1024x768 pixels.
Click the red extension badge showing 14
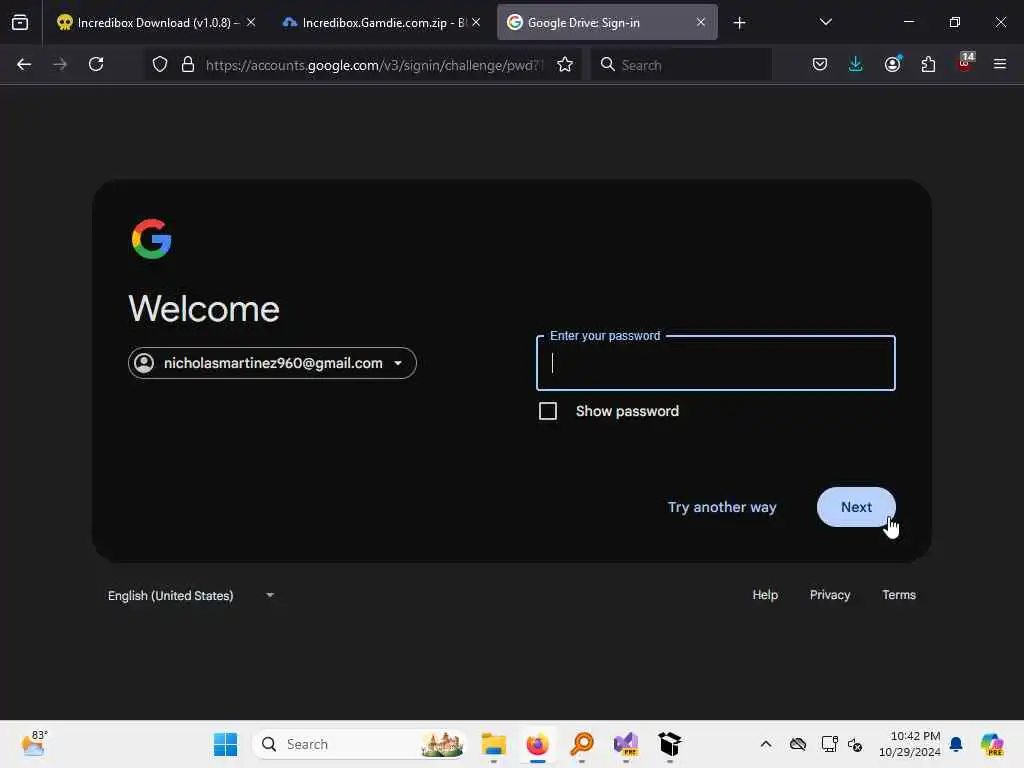click(x=965, y=63)
